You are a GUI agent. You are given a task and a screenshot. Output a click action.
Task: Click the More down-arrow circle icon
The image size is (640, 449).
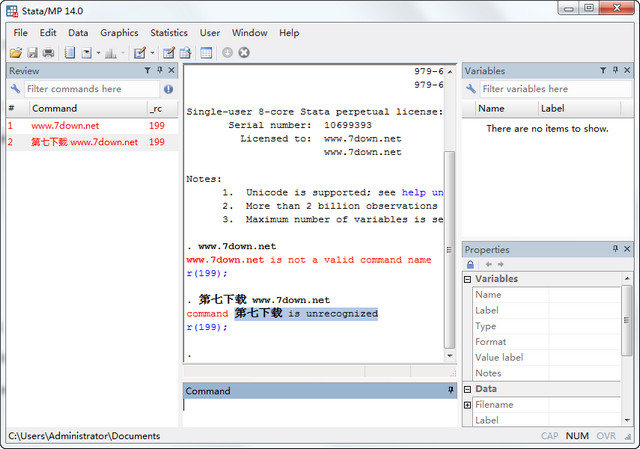(x=227, y=53)
